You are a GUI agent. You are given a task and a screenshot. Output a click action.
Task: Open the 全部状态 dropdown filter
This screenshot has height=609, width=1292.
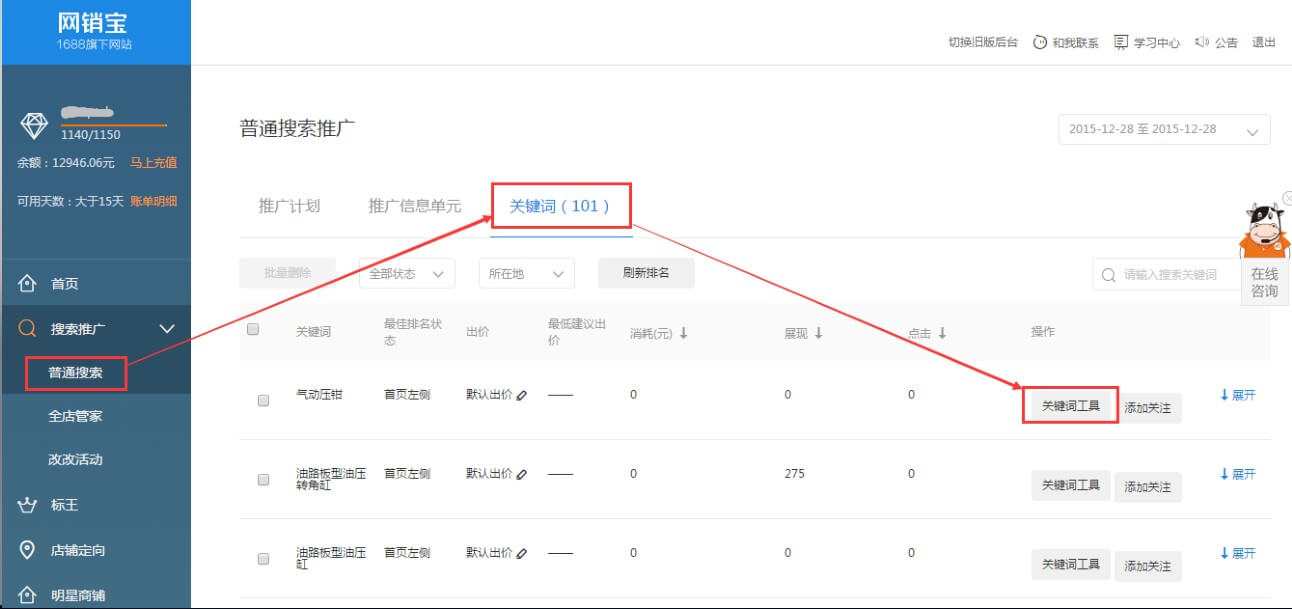[406, 273]
